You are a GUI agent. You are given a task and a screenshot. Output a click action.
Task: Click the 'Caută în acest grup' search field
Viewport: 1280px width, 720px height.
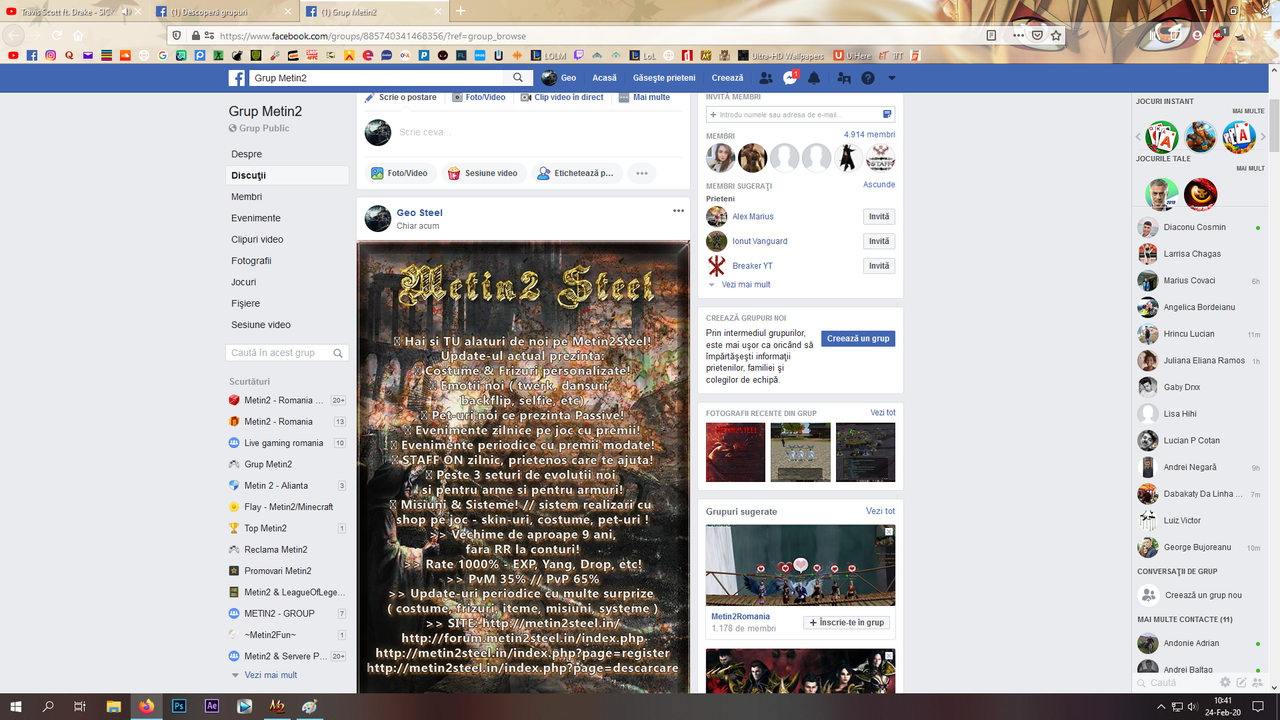287,353
